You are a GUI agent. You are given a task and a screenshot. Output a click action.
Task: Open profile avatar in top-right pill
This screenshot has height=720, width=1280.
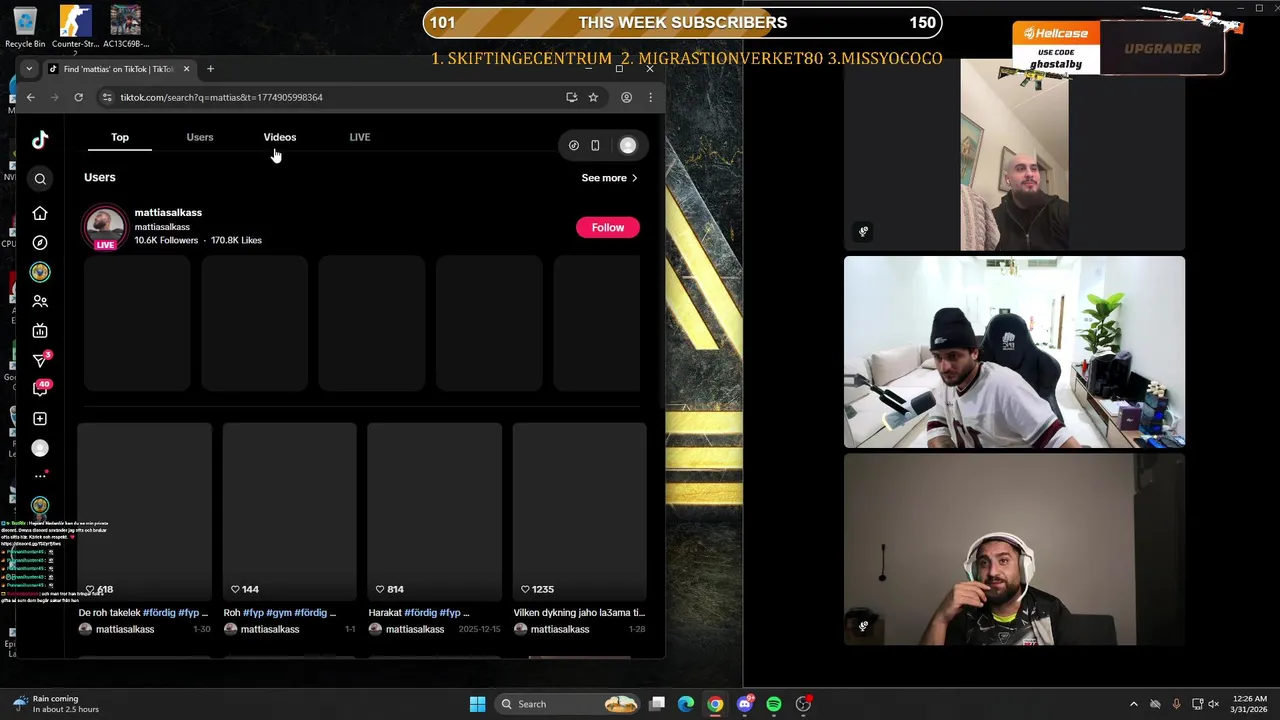click(628, 145)
